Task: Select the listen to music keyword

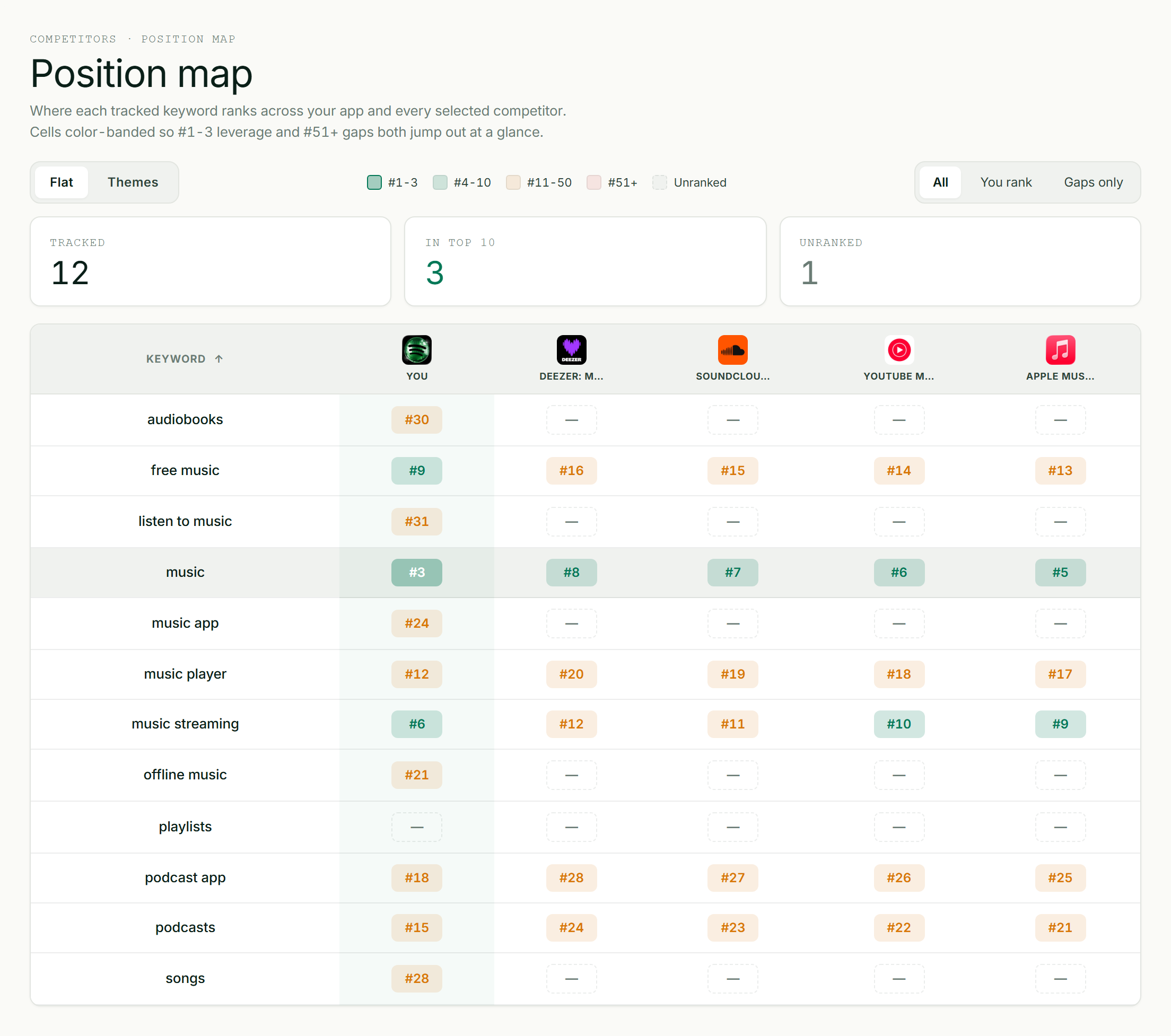Action: pos(185,522)
